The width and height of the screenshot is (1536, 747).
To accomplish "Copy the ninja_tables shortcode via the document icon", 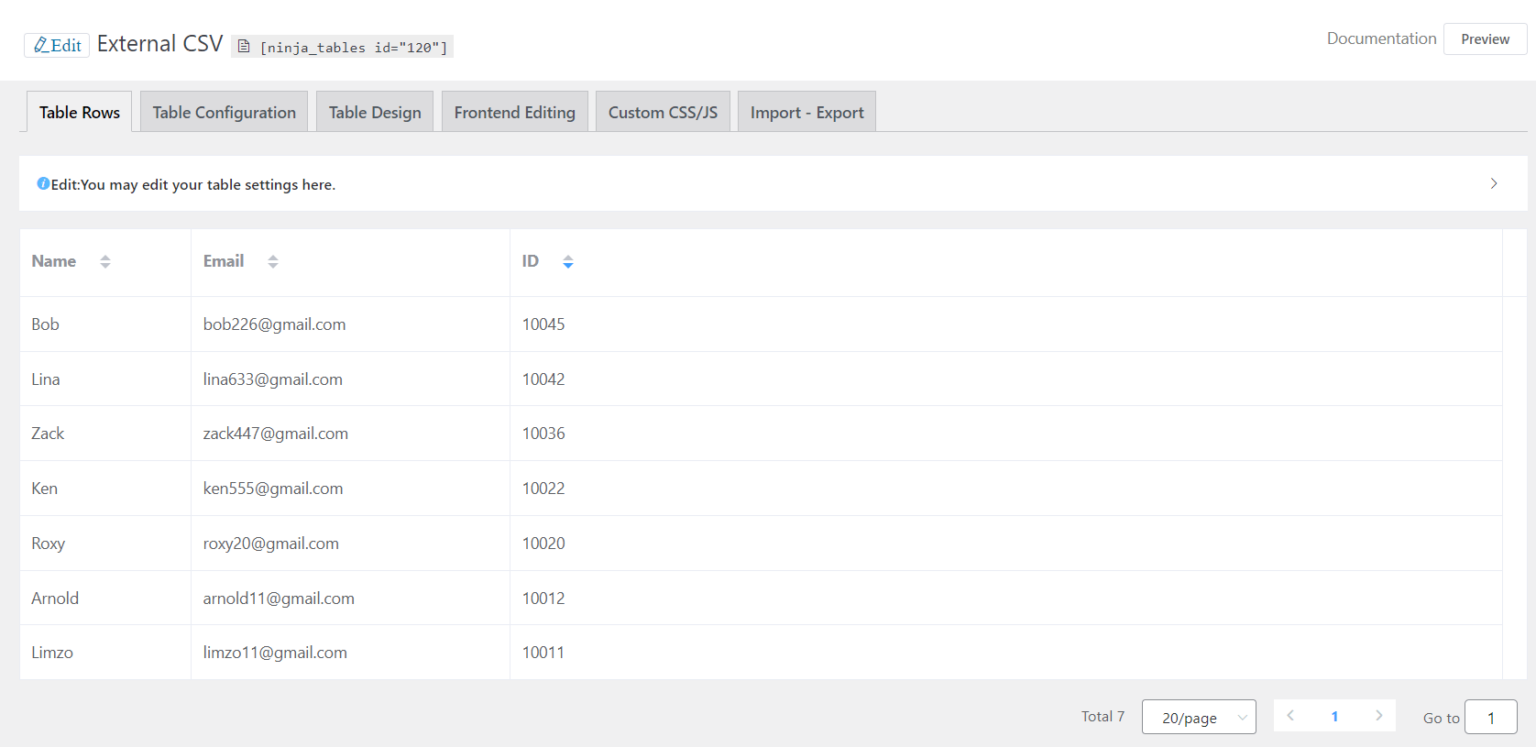I will click(243, 45).
